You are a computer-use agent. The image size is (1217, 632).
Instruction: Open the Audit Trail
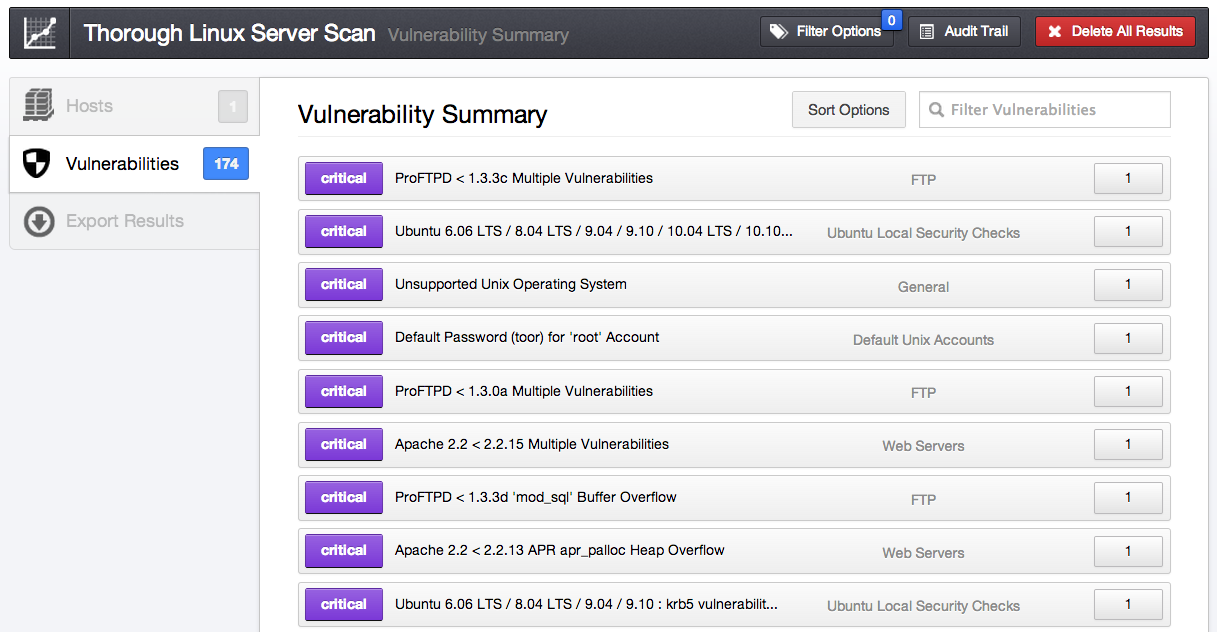[964, 31]
